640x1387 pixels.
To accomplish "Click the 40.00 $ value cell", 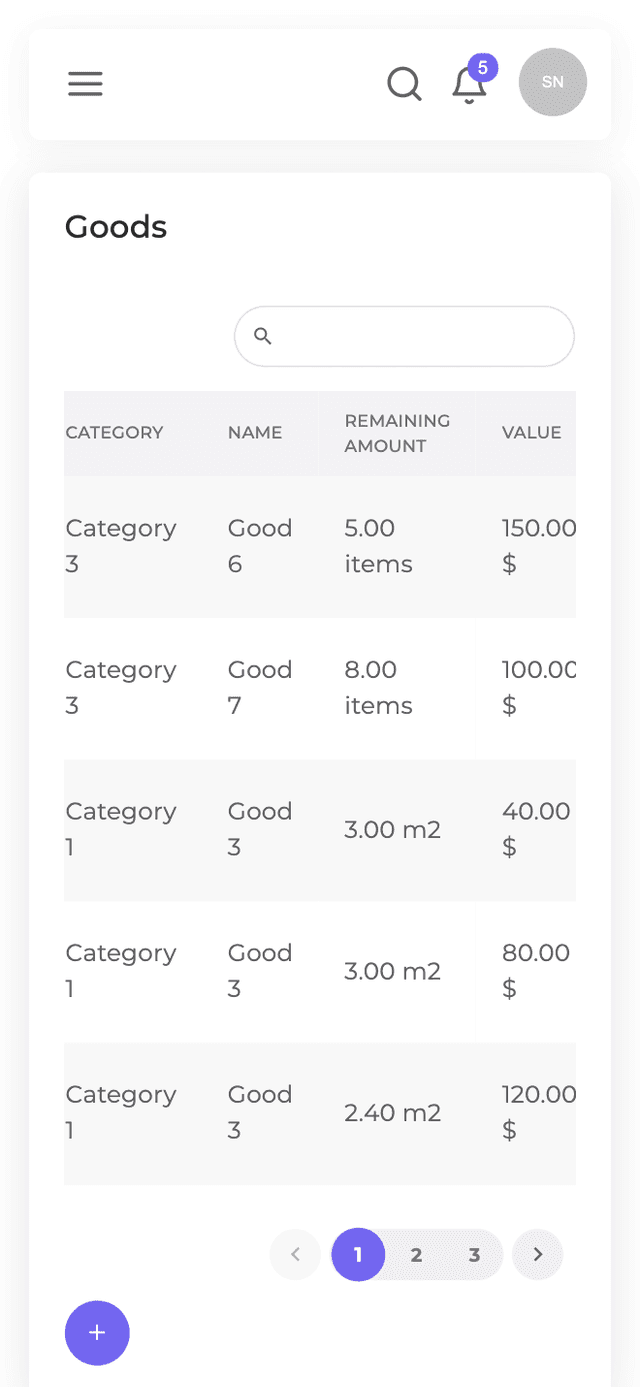I will 536,829.
